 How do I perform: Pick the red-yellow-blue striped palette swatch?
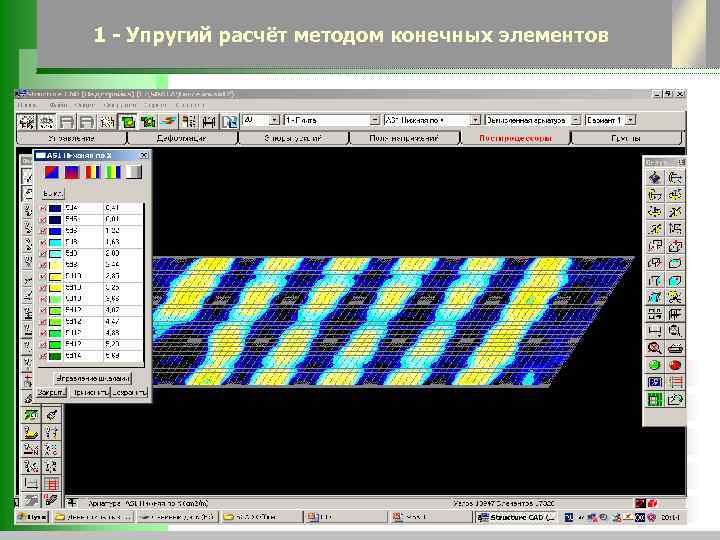pos(93,172)
